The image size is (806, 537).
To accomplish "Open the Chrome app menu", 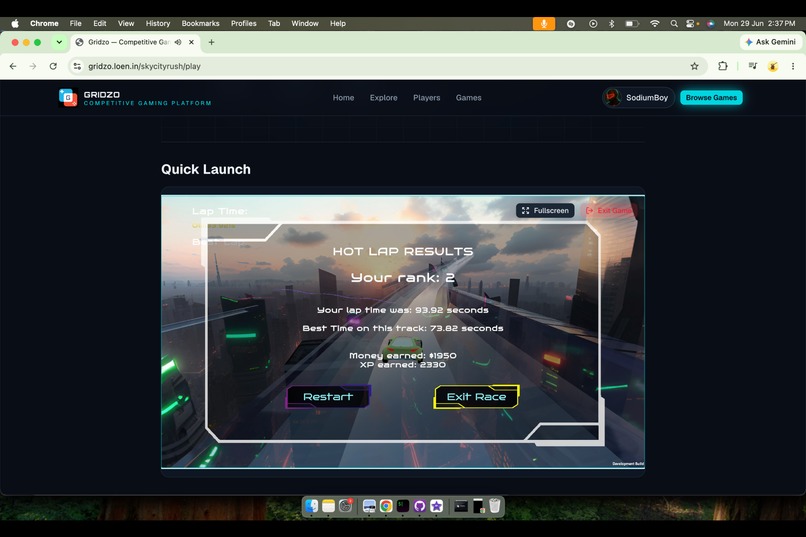I will coord(44,24).
